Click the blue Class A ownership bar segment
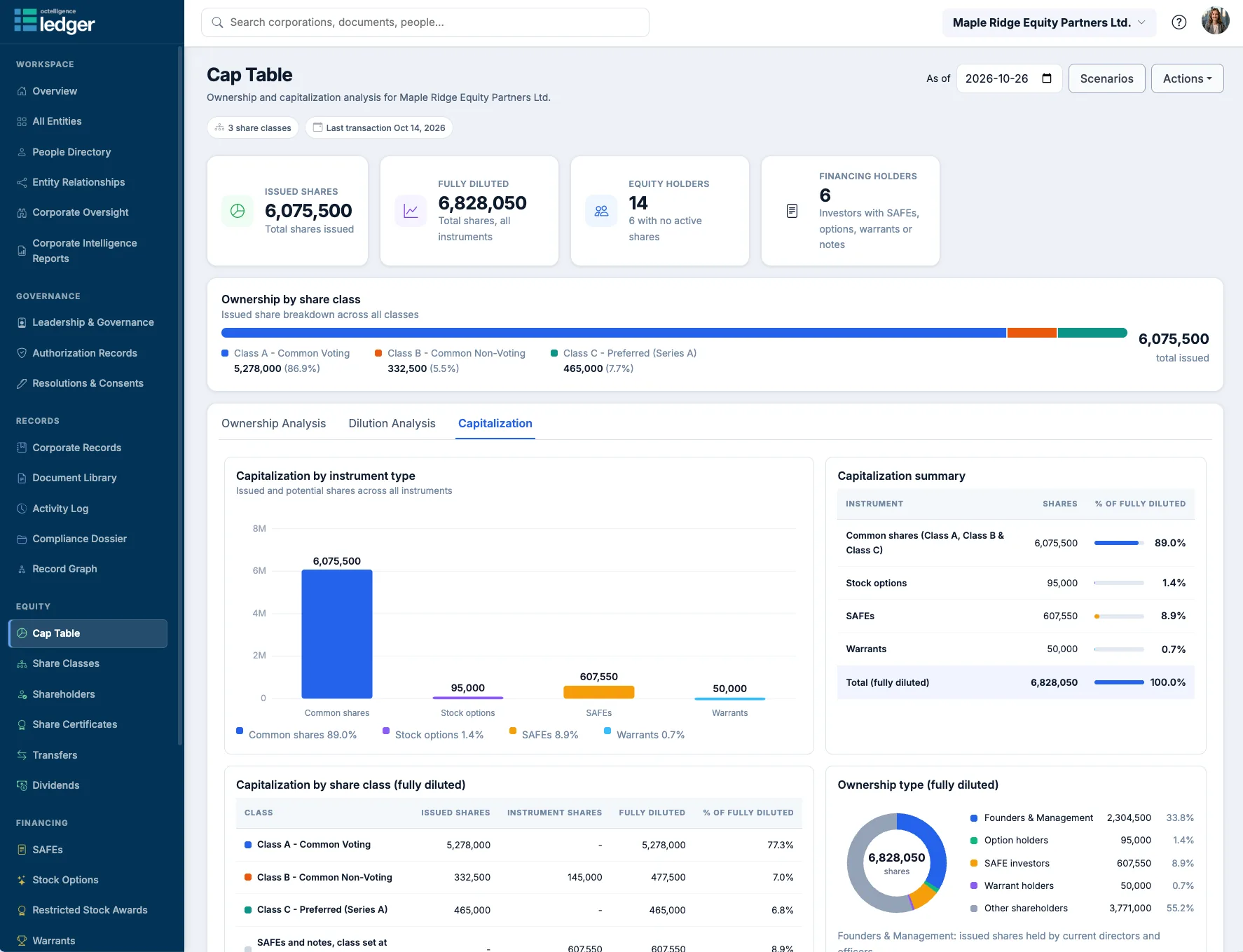 tap(614, 333)
